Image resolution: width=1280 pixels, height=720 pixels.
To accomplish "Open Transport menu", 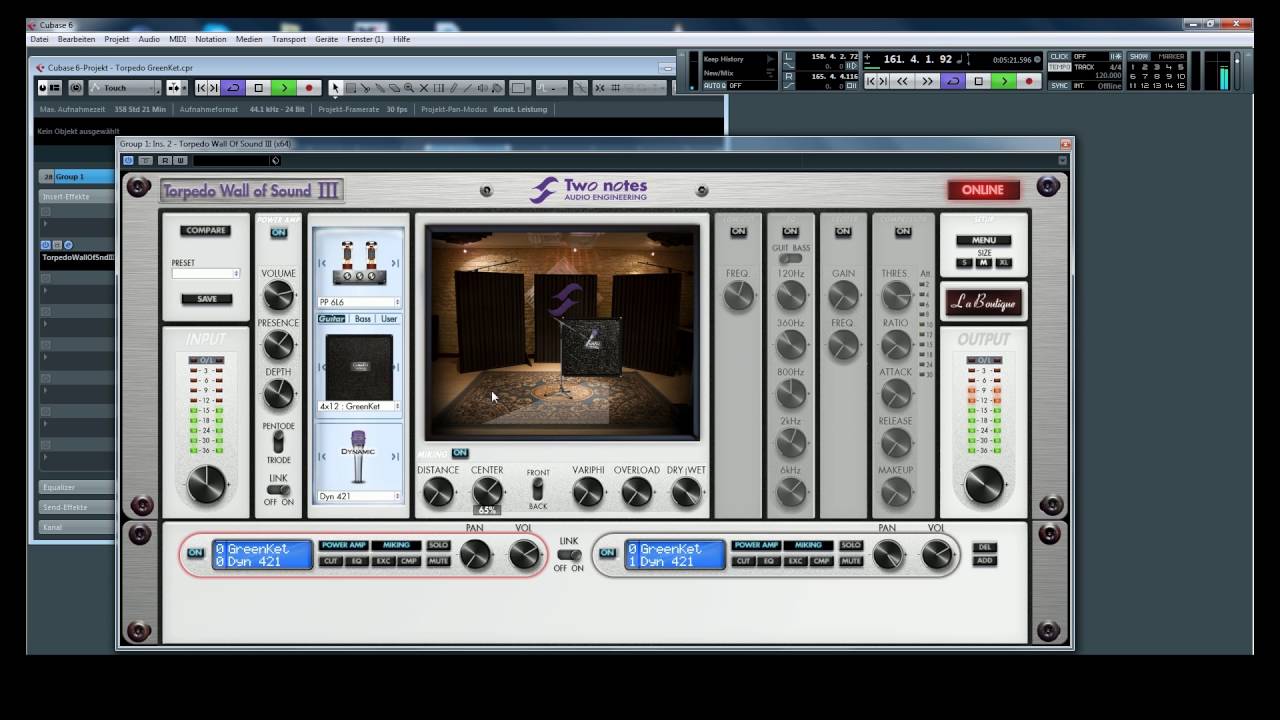I will coord(289,39).
